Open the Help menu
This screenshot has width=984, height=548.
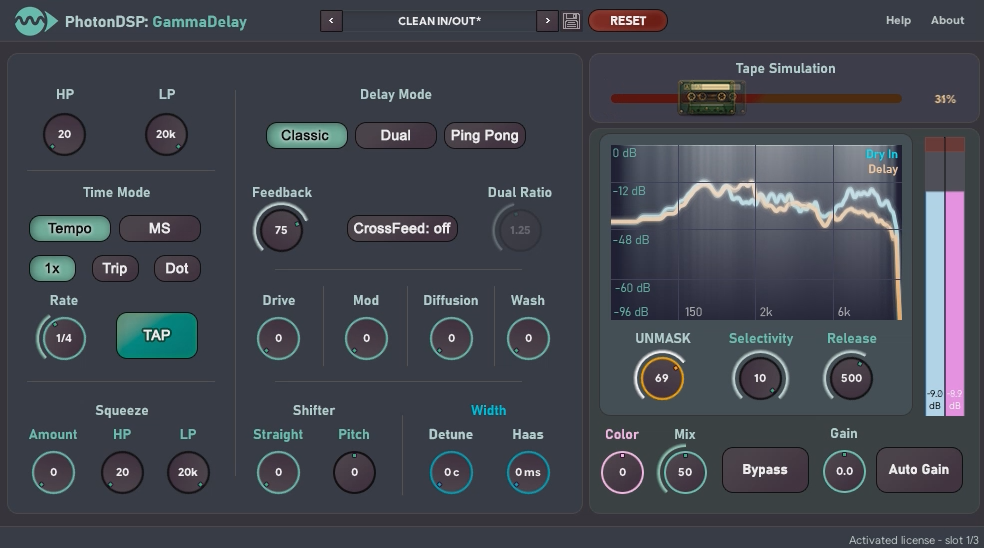898,20
